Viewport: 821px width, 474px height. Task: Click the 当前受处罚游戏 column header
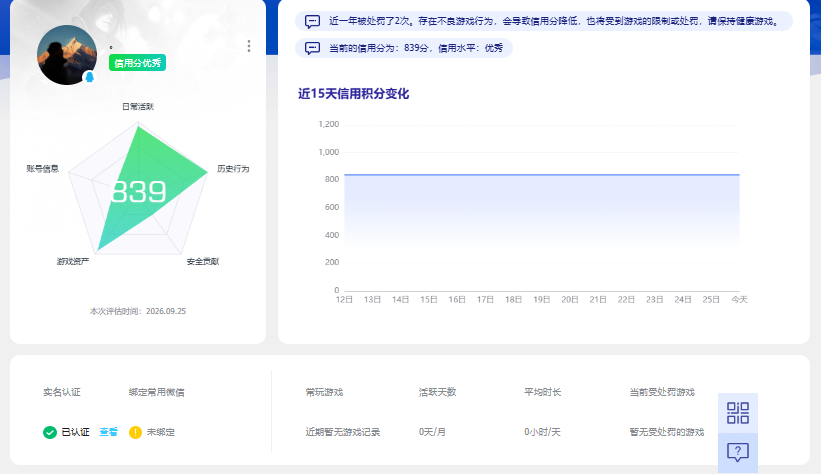[662, 392]
